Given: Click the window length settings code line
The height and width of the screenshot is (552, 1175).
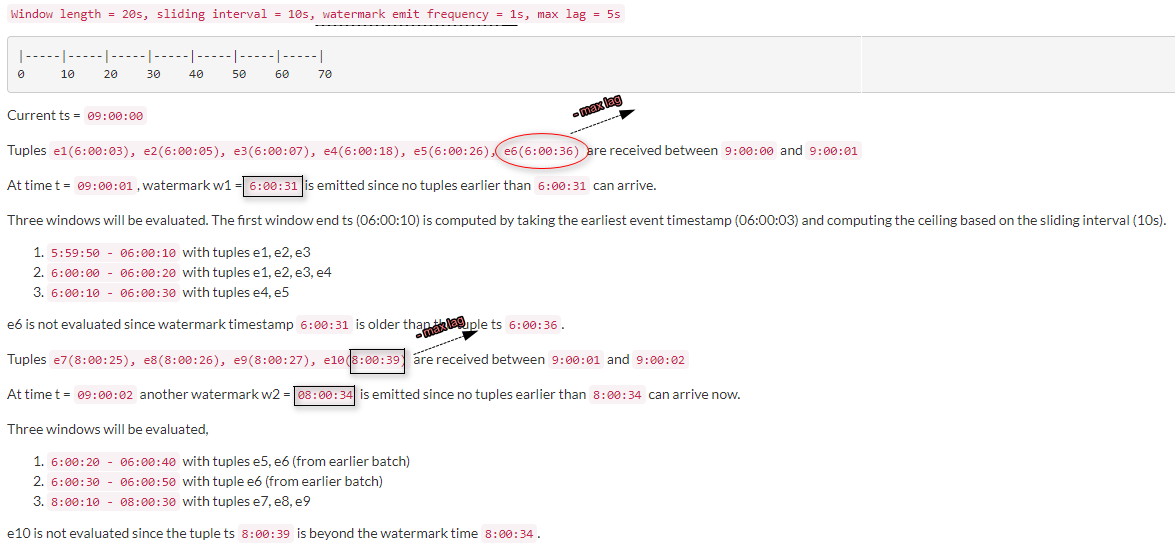Looking at the screenshot, I should pos(316,14).
